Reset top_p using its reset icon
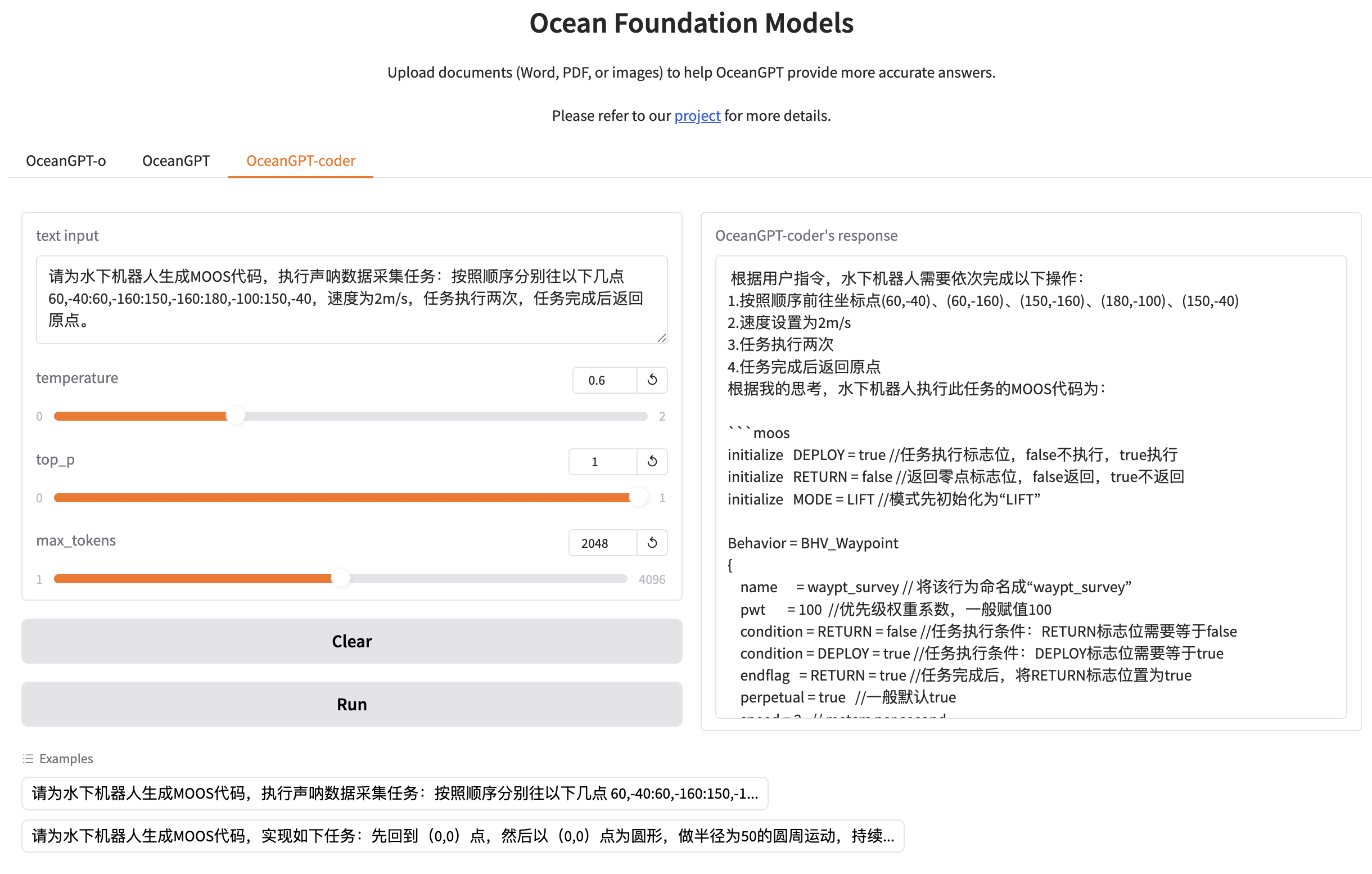Image resolution: width=1372 pixels, height=874 pixels. pos(652,462)
